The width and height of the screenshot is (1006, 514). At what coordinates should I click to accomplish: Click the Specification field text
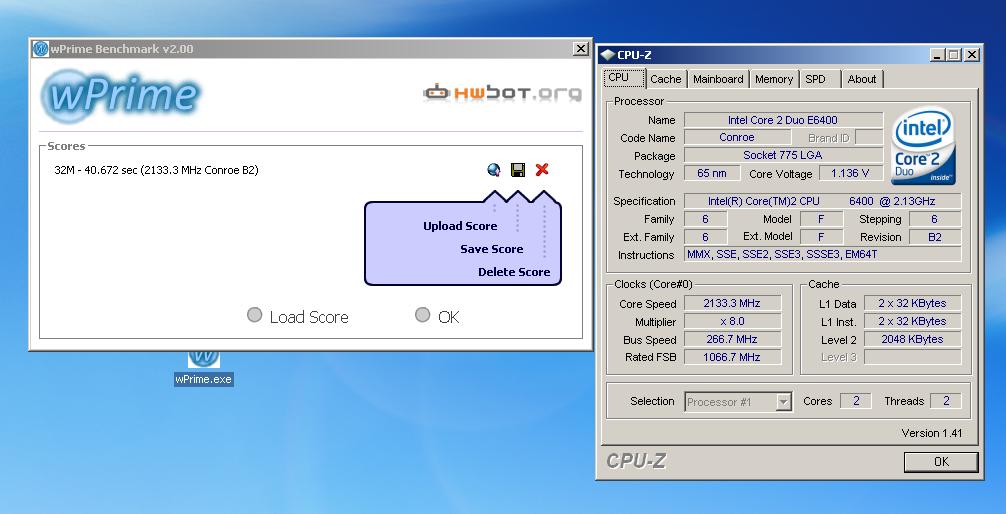823,201
